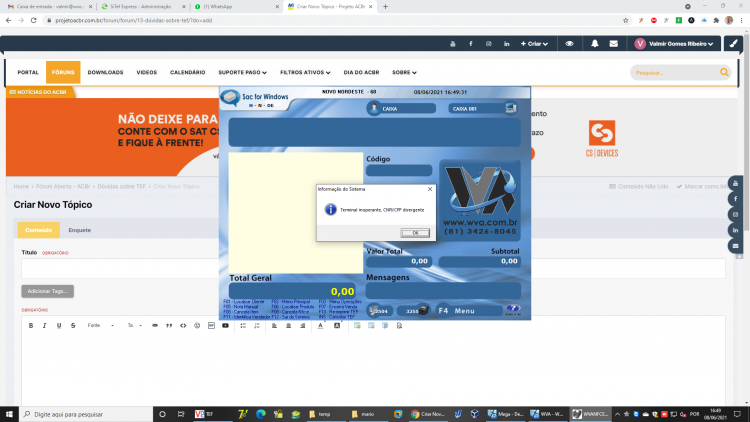Open the font size dropdown
Image resolution: width=750 pixels, height=422 pixels.
pyautogui.click(x=135, y=325)
